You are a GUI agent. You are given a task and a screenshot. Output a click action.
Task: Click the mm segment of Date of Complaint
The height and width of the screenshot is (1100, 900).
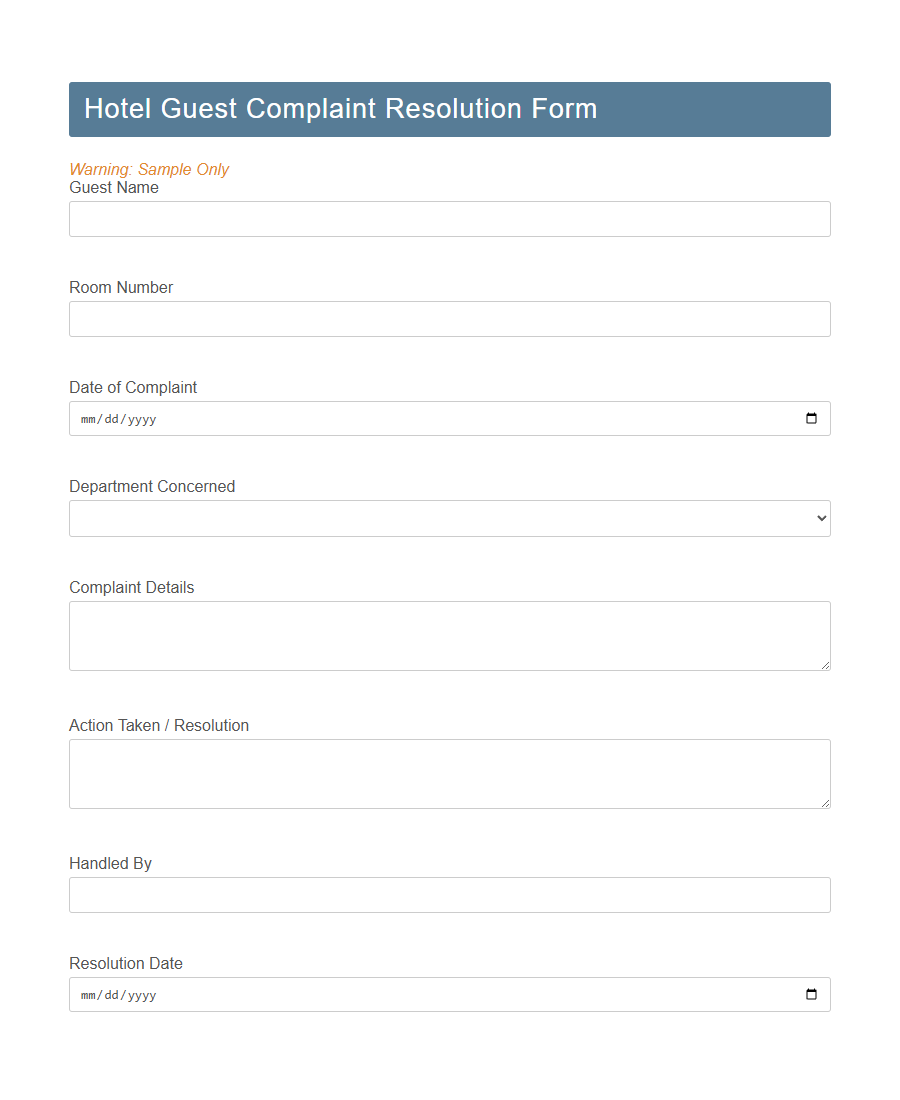(x=88, y=418)
